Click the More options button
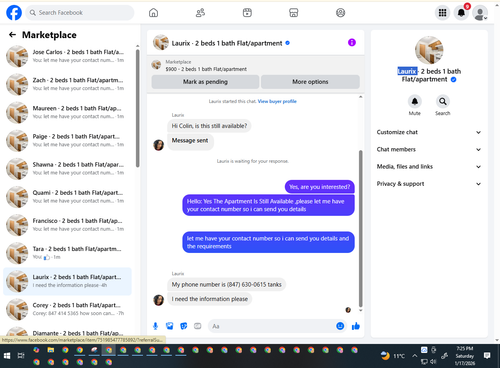 (x=310, y=82)
